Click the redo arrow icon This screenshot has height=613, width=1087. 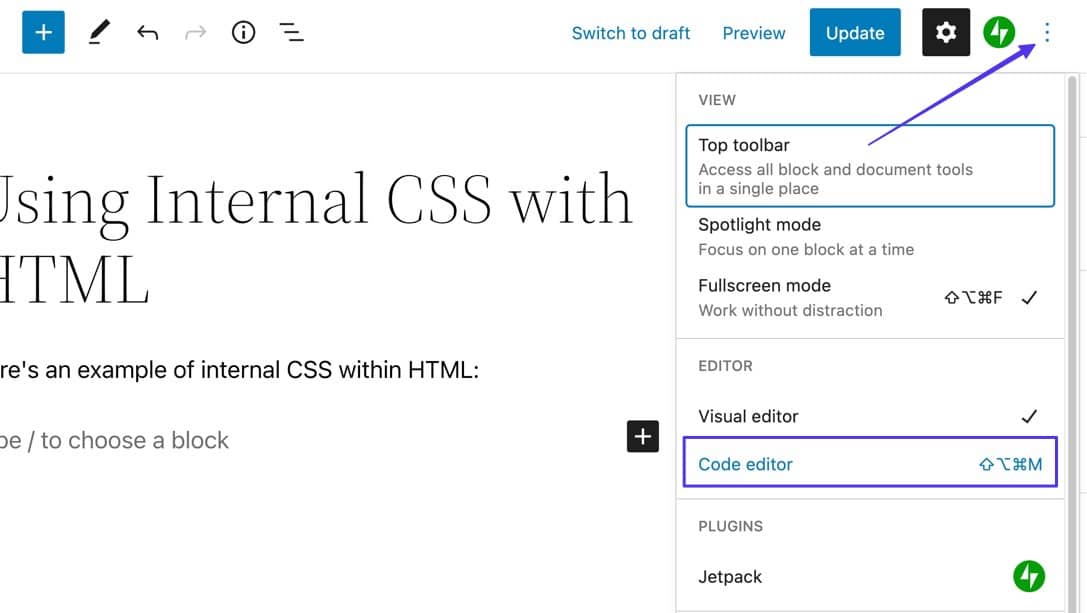[x=195, y=33]
